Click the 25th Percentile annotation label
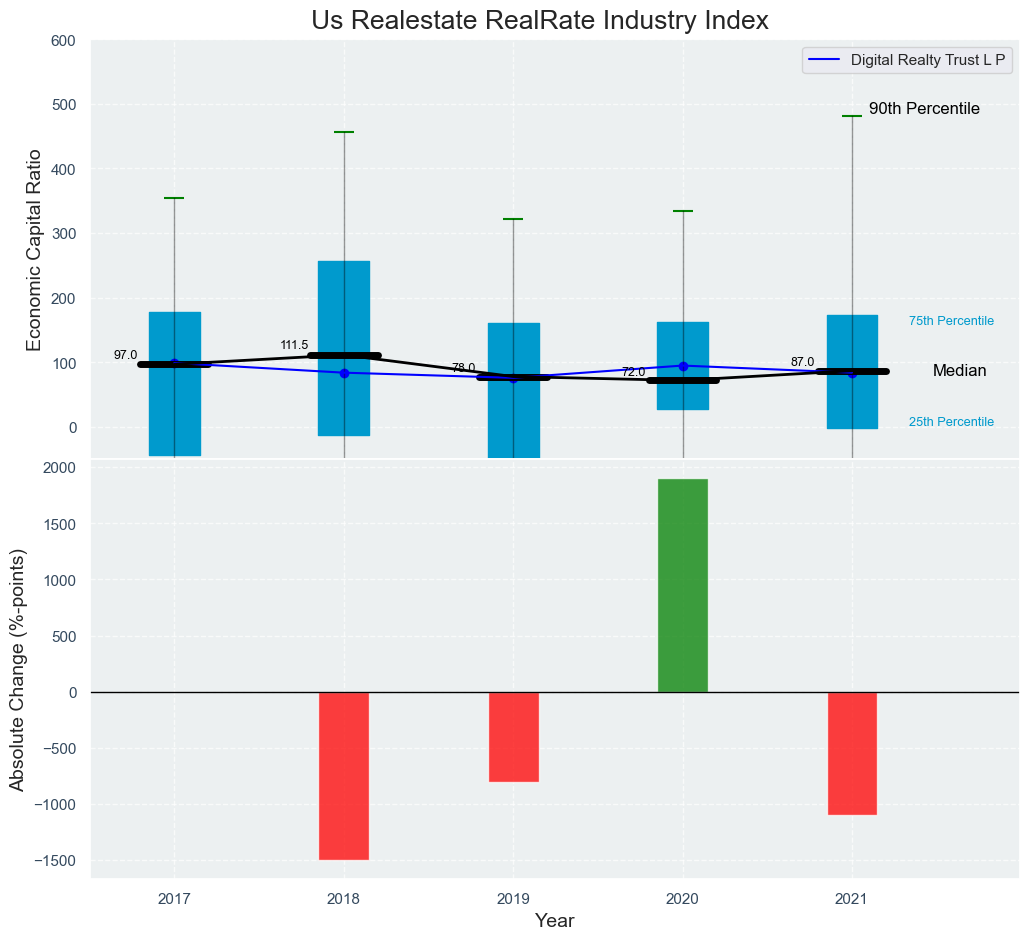Viewport: 1029px width, 940px height. click(x=951, y=422)
